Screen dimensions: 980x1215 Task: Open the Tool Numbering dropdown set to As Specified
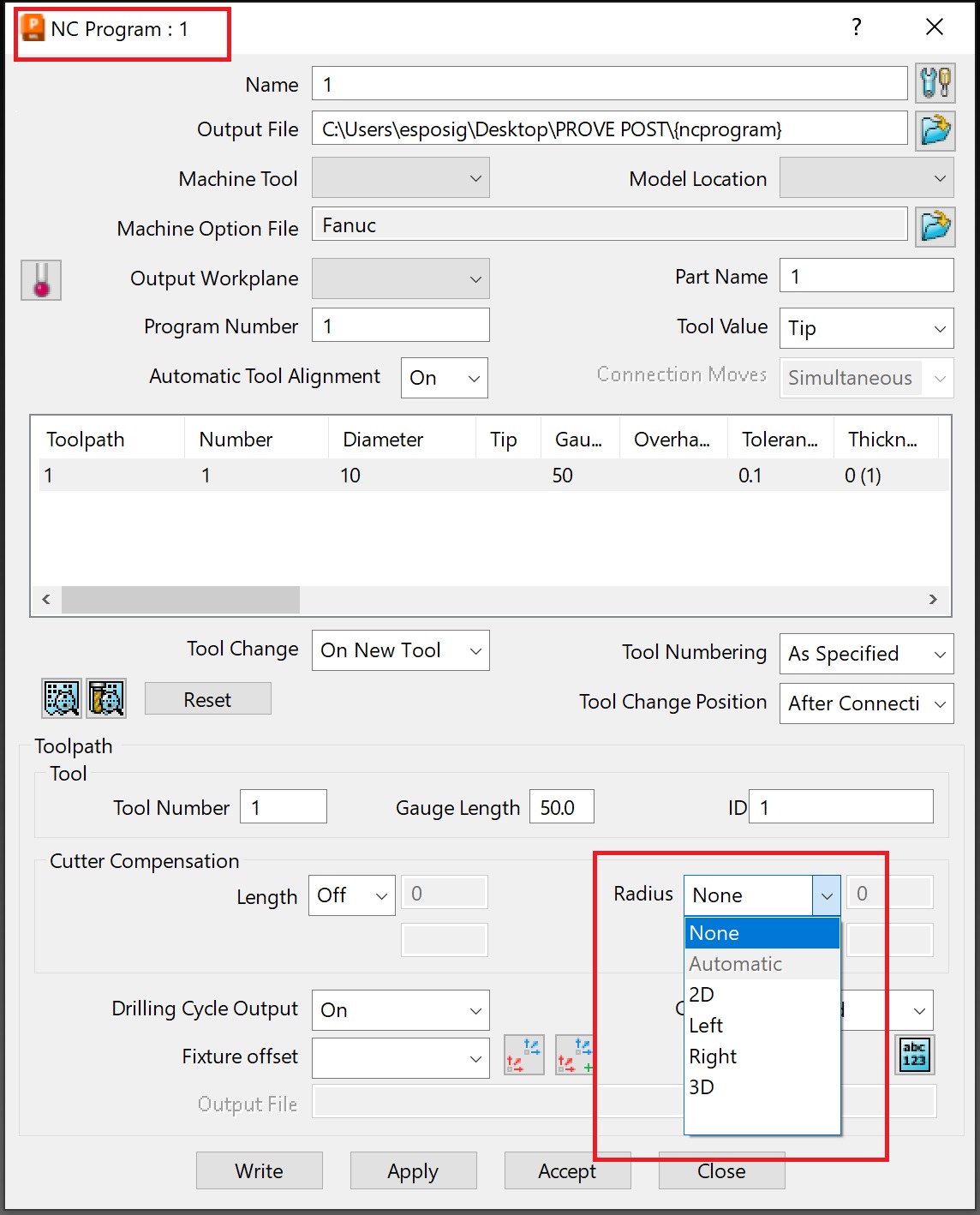(x=866, y=654)
